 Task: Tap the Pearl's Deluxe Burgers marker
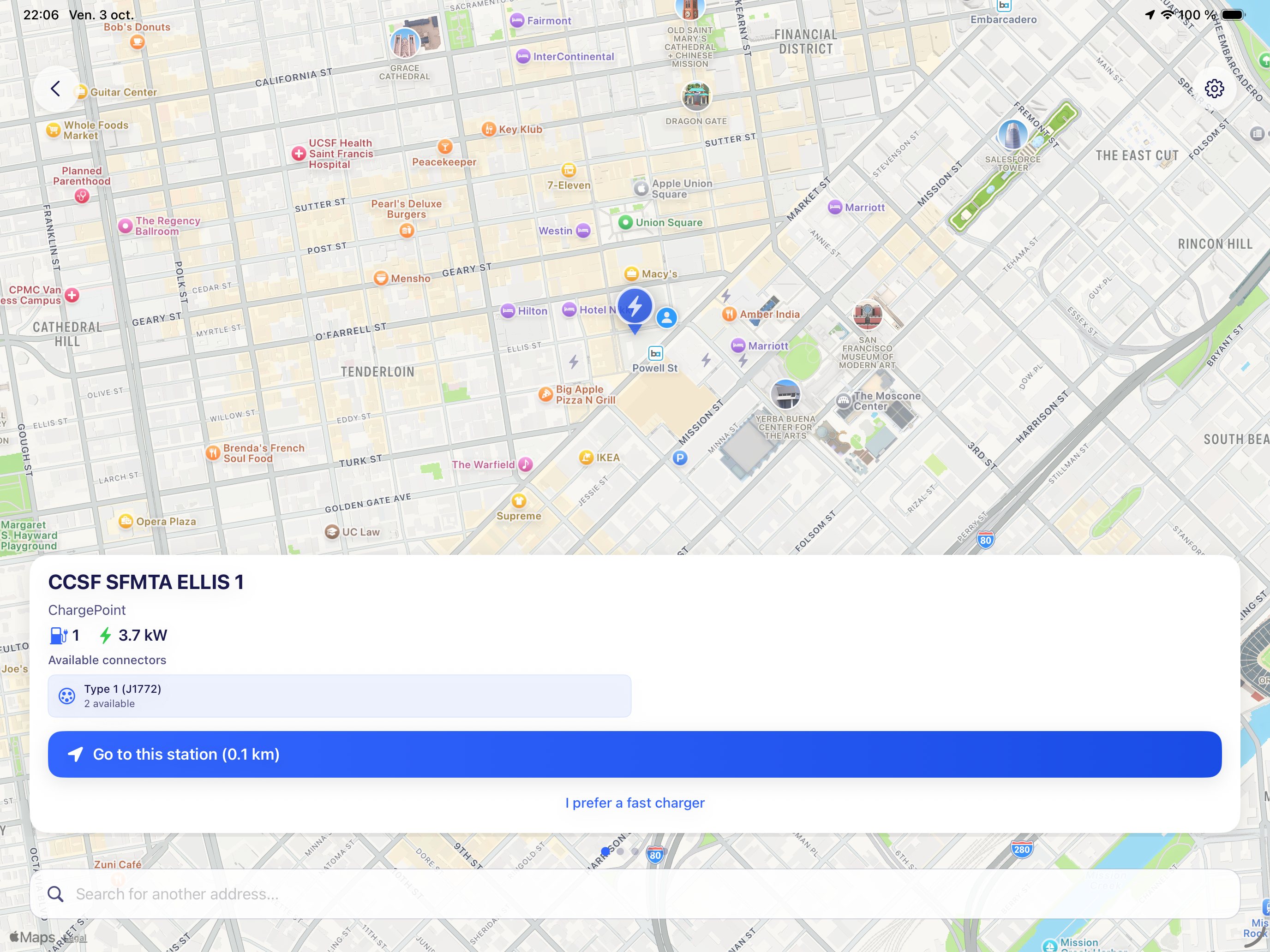pos(407,230)
